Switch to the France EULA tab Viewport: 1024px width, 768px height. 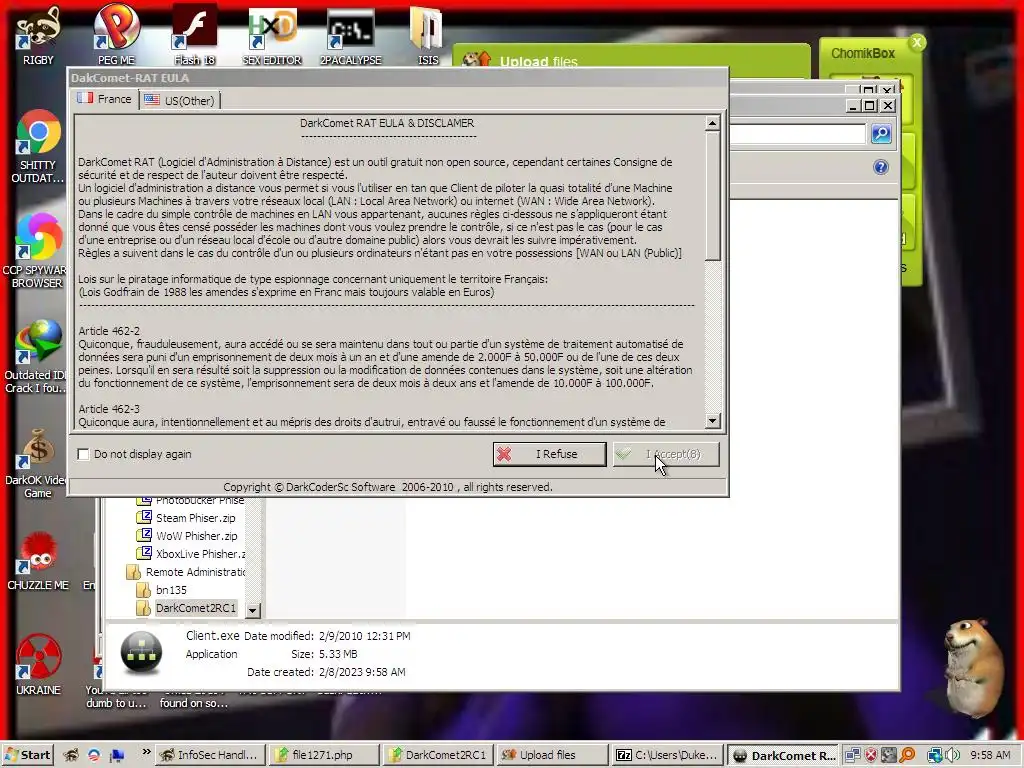(104, 99)
